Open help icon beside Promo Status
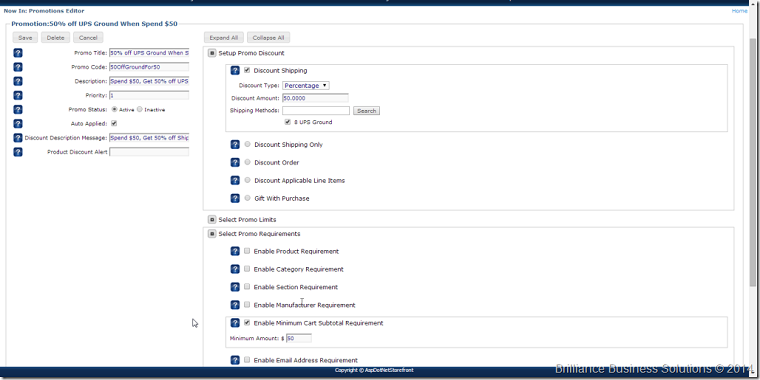760x380 pixels. 18,110
